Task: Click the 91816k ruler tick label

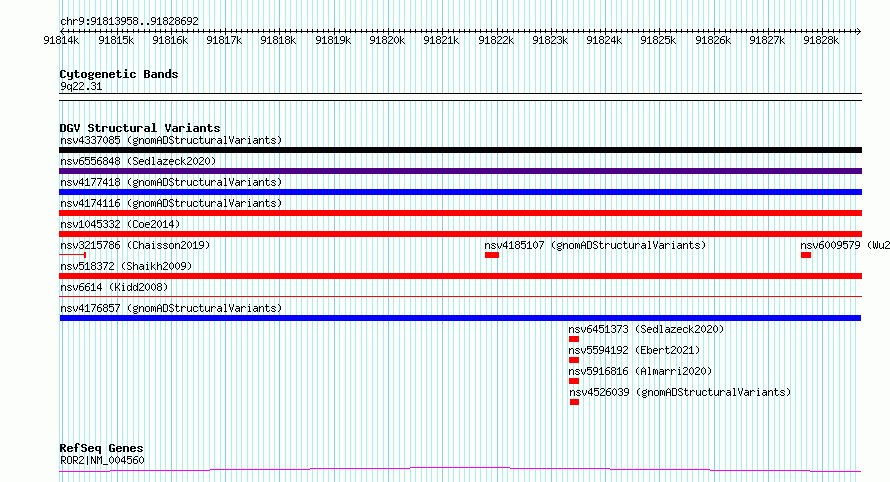Action: point(170,40)
